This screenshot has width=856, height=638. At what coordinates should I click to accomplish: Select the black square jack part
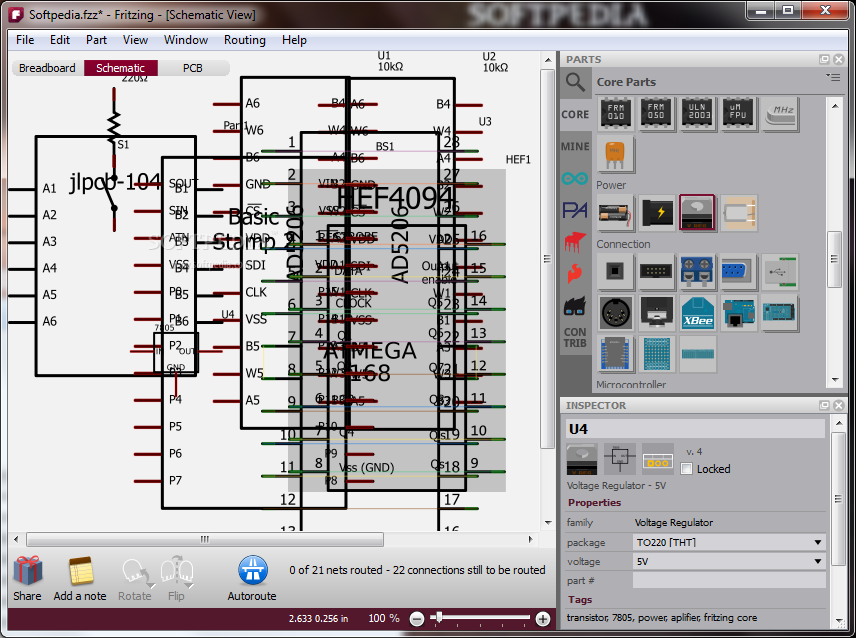pyautogui.click(x=615, y=271)
